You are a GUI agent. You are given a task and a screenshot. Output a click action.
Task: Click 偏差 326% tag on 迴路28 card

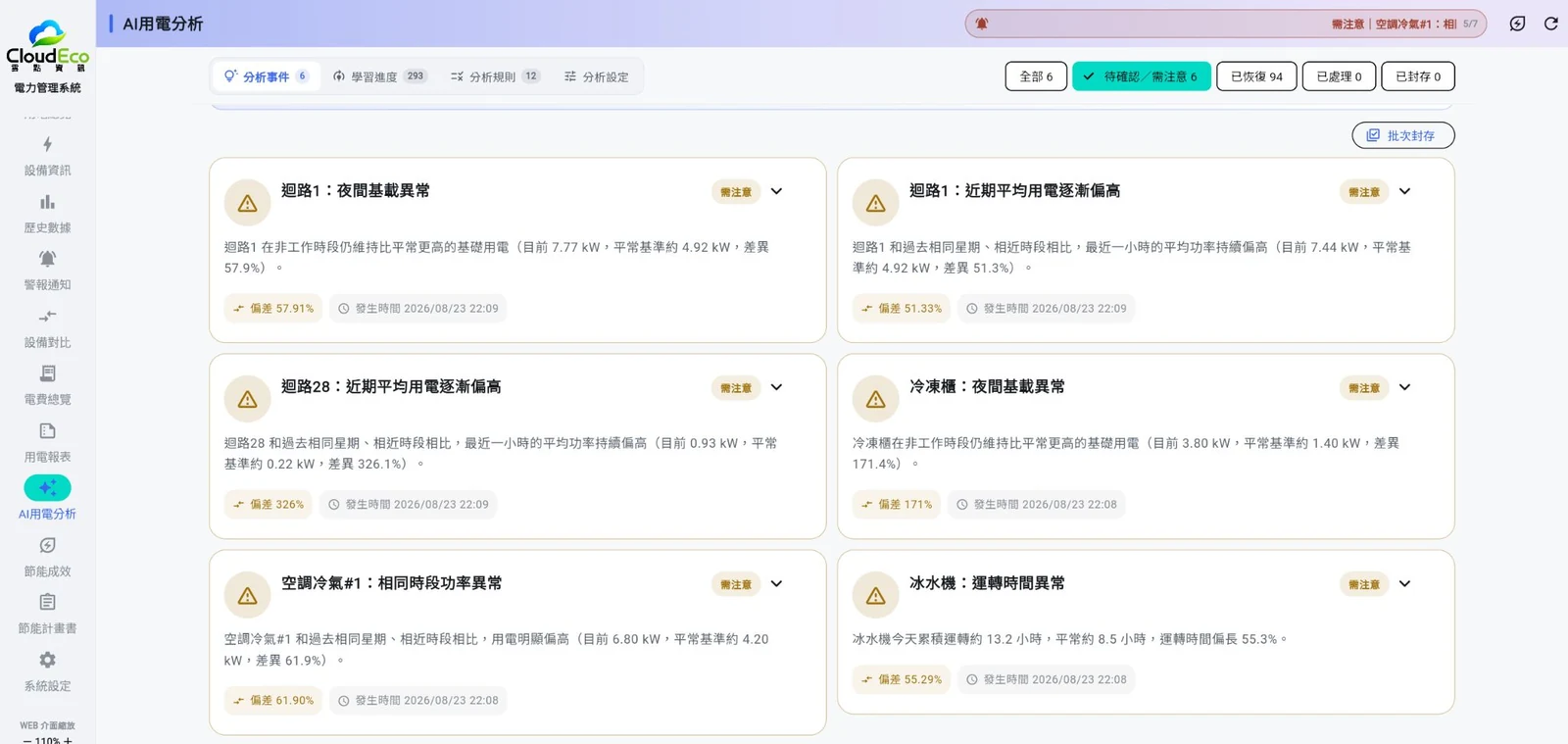pos(268,504)
